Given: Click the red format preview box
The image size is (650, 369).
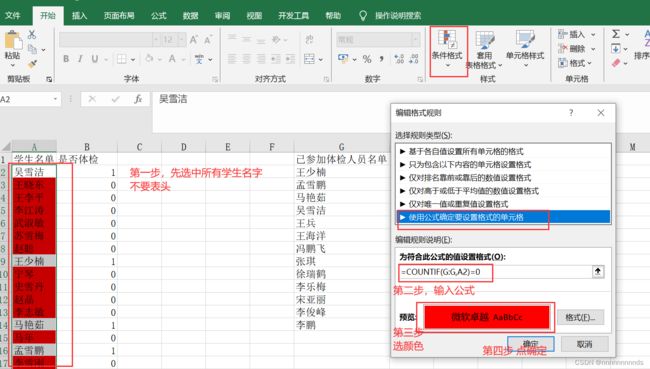Looking at the screenshot, I should click(x=487, y=317).
